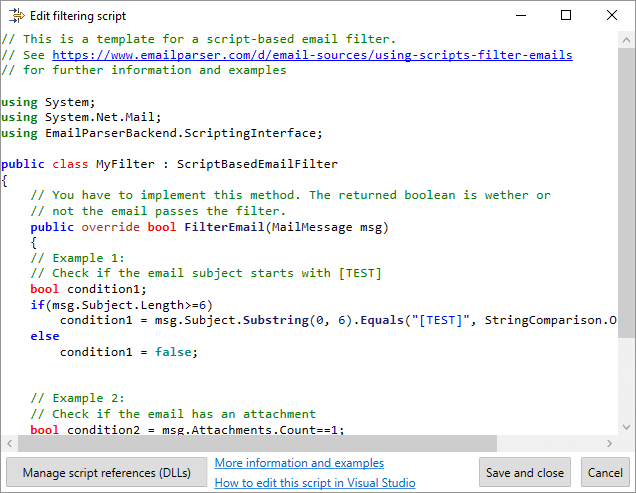Click Manage script references (DLLs) button
This screenshot has width=636, height=493.
(x=107, y=473)
